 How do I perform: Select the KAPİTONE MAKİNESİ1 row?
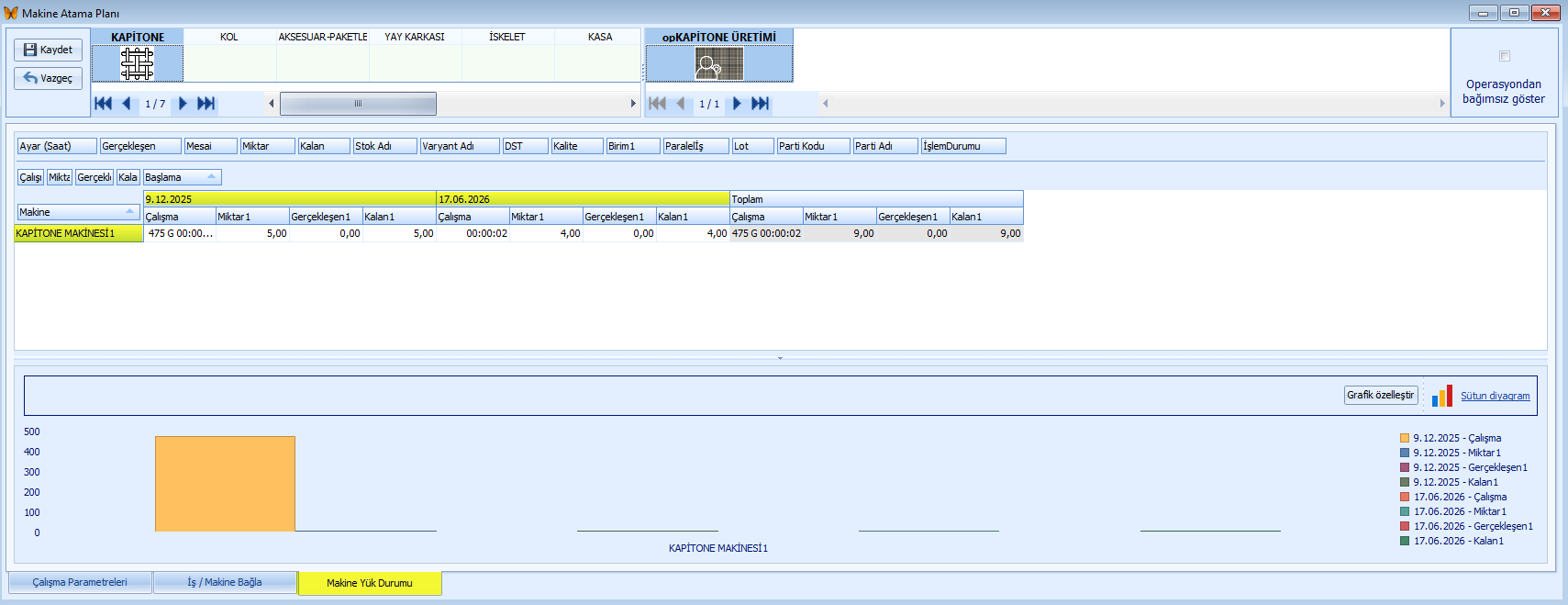(x=78, y=233)
